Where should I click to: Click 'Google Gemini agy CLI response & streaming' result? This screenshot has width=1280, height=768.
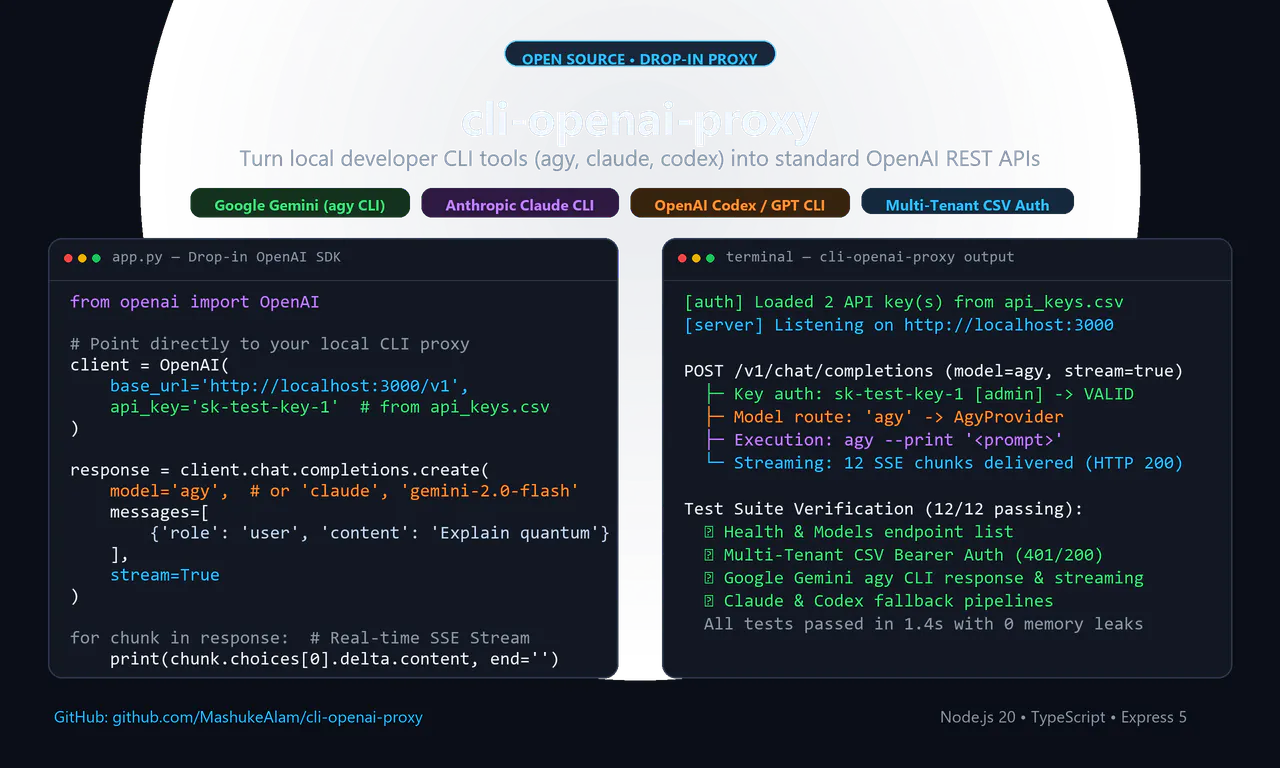click(x=924, y=578)
